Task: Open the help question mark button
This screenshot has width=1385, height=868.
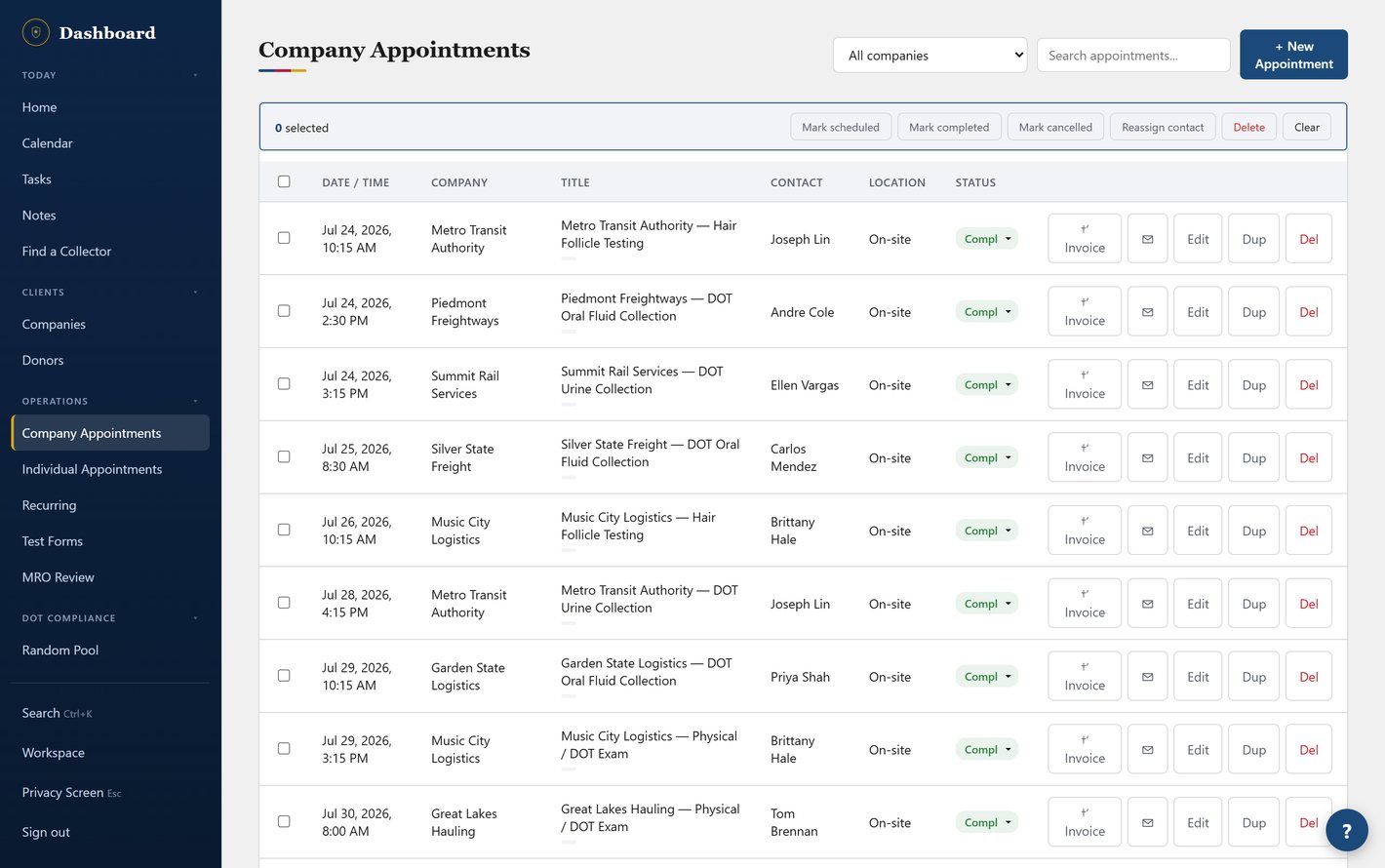Action: (1346, 831)
